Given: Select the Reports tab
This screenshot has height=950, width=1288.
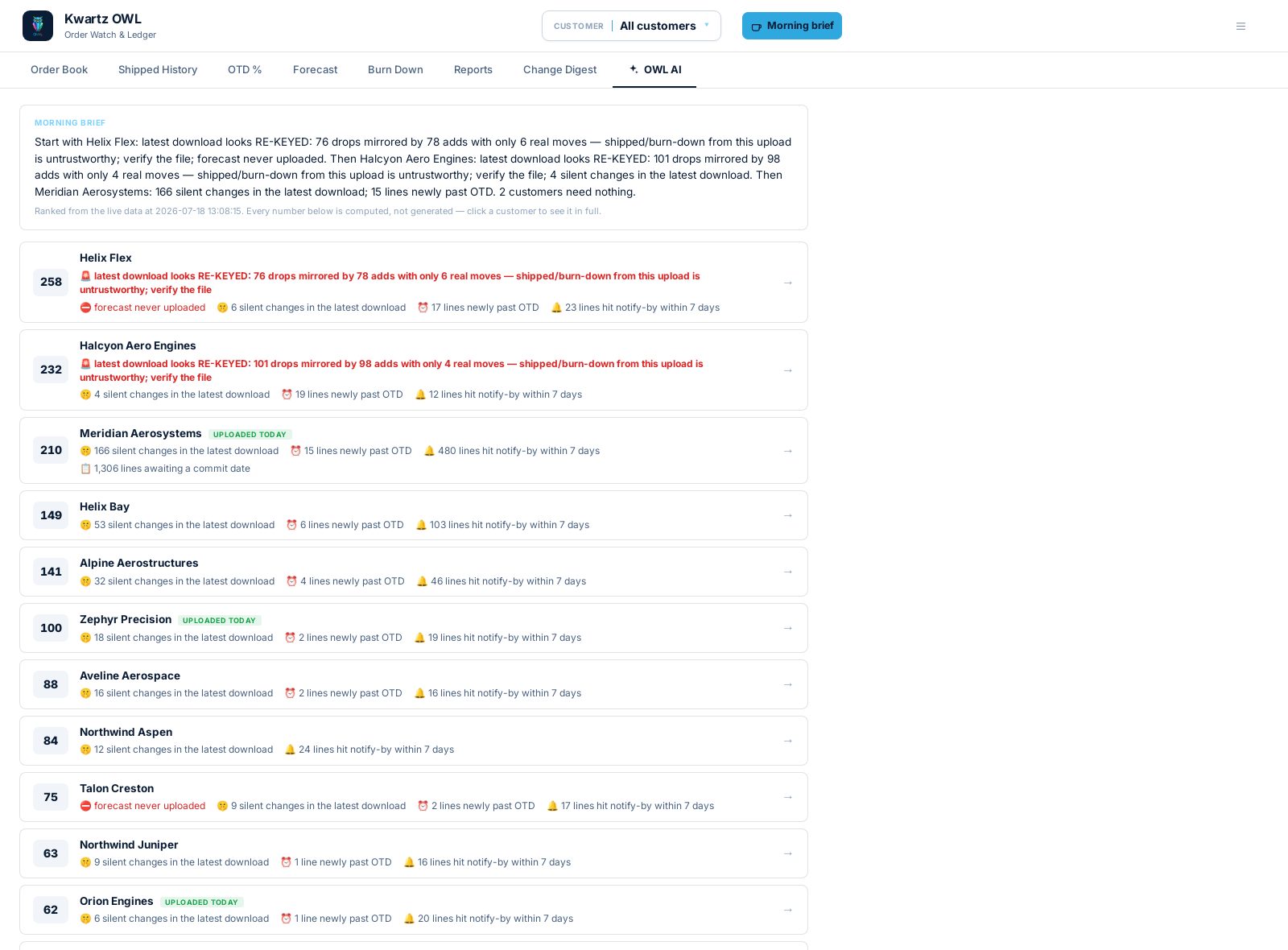Looking at the screenshot, I should click(x=473, y=70).
